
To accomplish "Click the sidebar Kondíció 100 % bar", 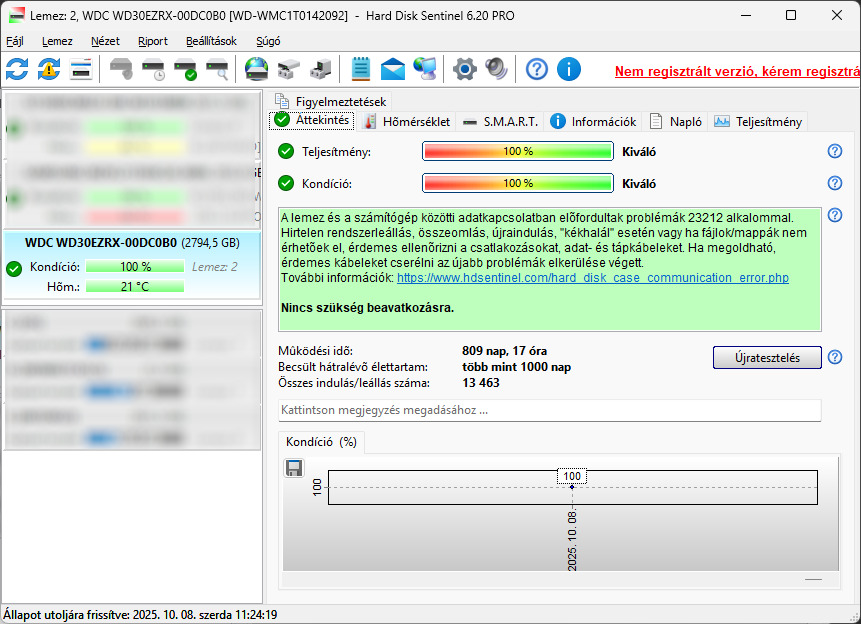I will 135,266.
